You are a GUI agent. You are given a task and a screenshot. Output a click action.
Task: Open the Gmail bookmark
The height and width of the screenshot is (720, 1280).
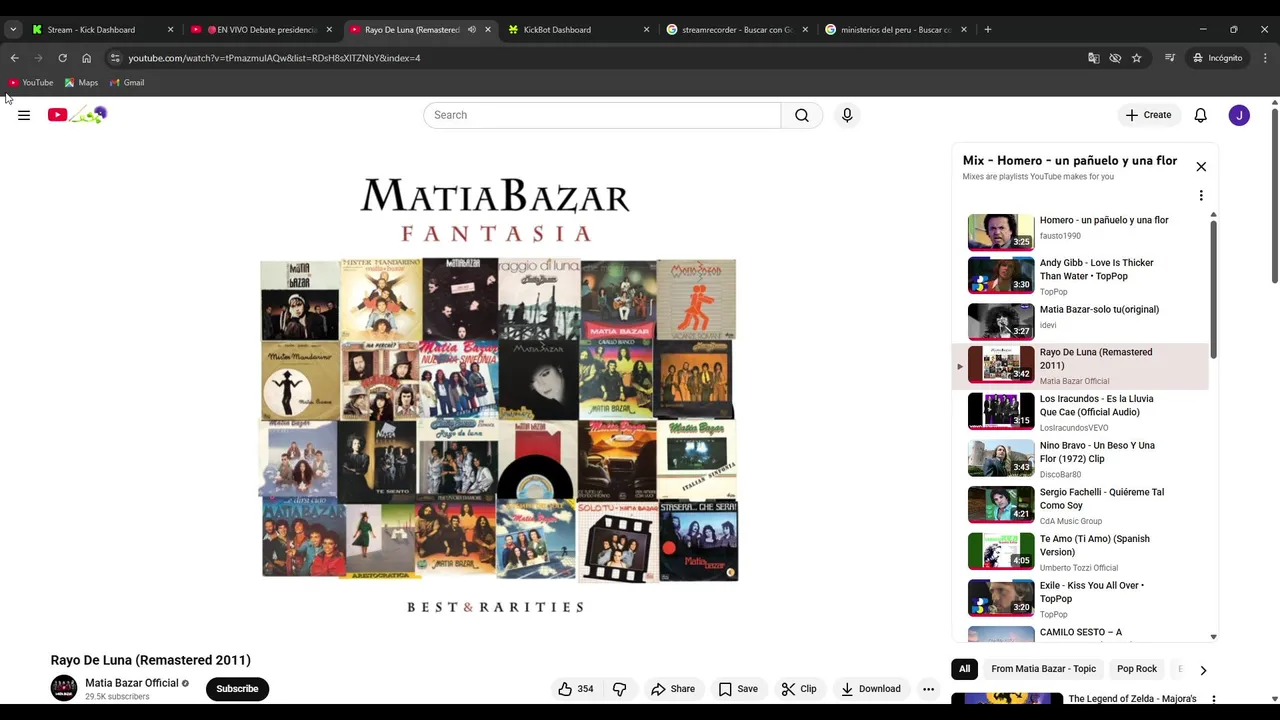click(x=127, y=83)
